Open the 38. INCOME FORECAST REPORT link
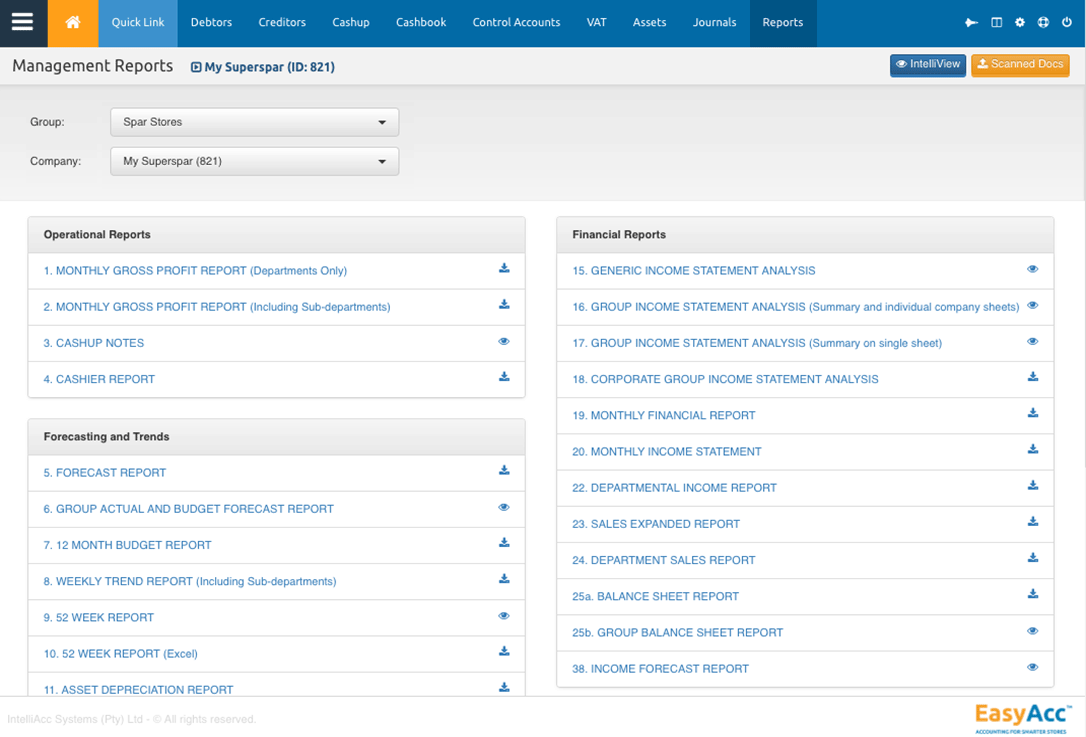The image size is (1086, 737). (x=660, y=668)
